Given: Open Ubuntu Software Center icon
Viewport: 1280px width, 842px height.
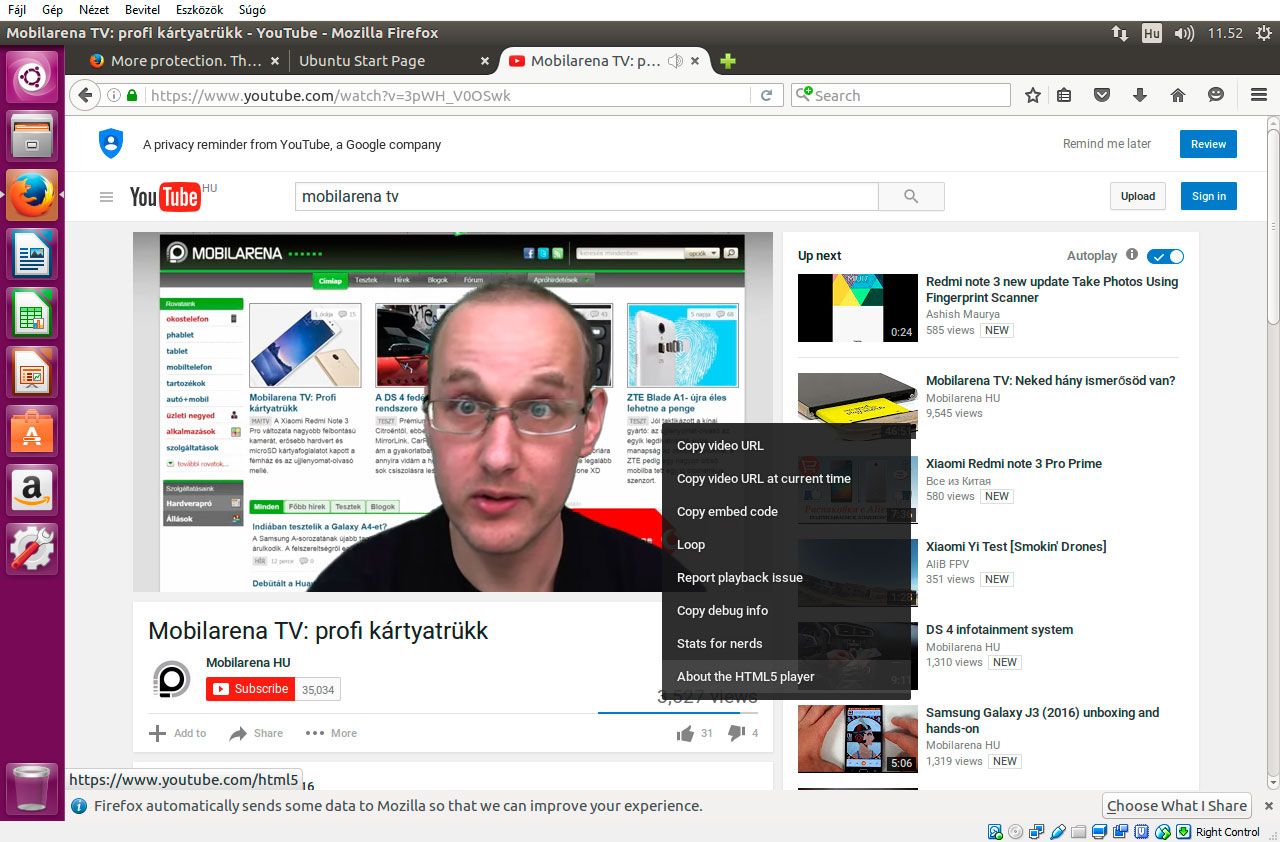Looking at the screenshot, I should click(x=32, y=430).
